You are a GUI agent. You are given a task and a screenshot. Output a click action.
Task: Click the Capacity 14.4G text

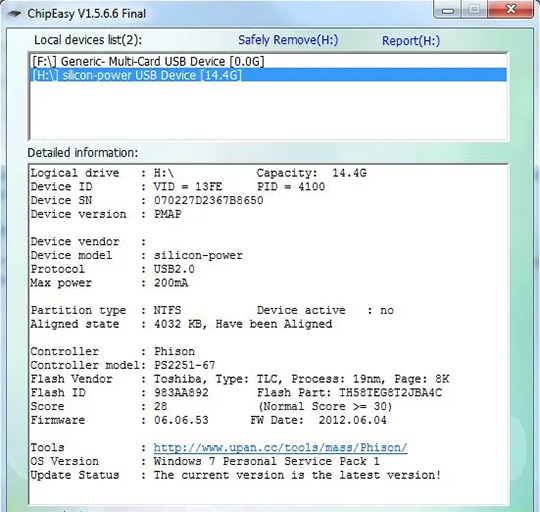311,173
